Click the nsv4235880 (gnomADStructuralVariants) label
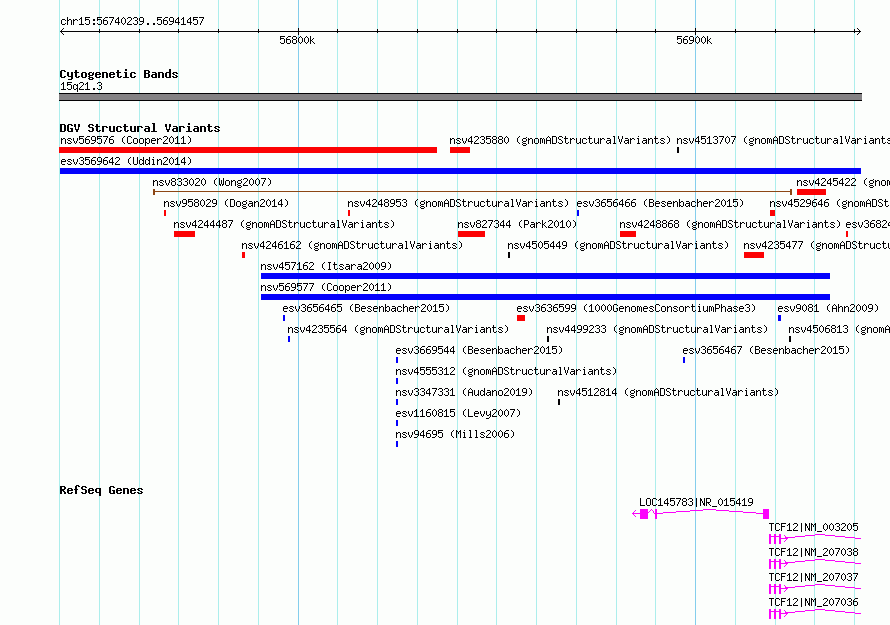The image size is (890, 625). [x=560, y=140]
